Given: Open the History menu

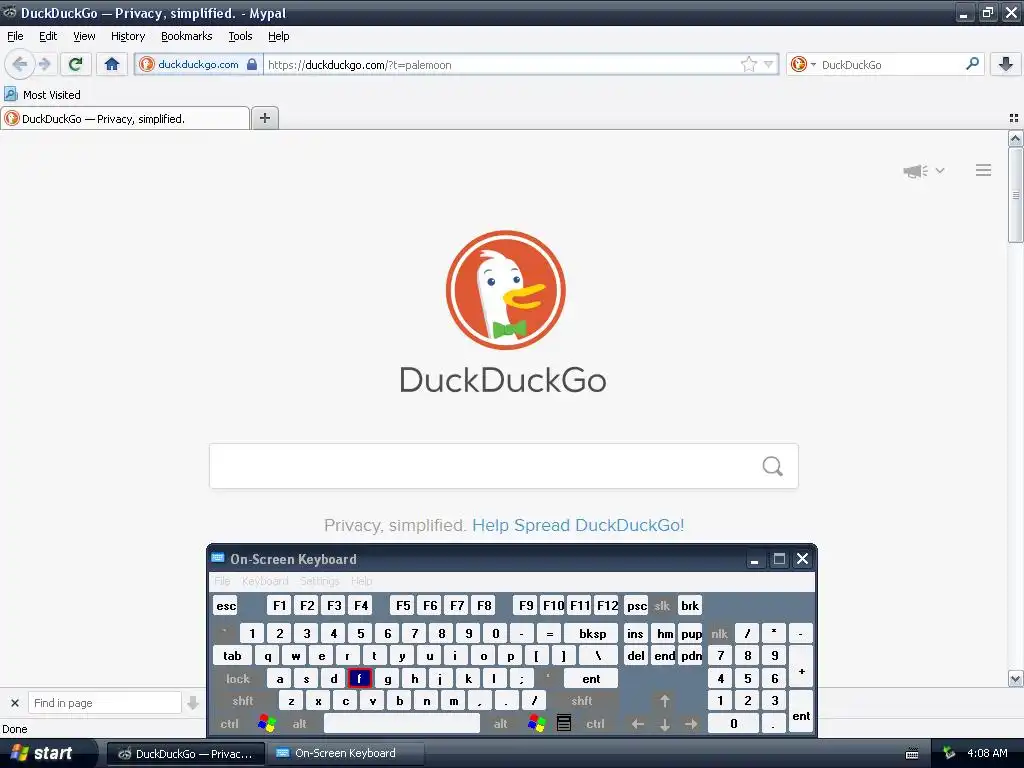Looking at the screenshot, I should pos(128,36).
